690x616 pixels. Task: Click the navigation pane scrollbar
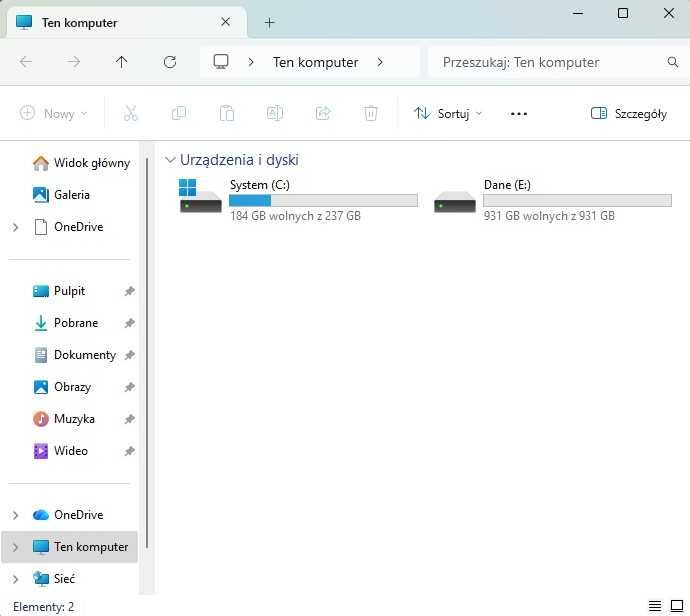point(147,353)
